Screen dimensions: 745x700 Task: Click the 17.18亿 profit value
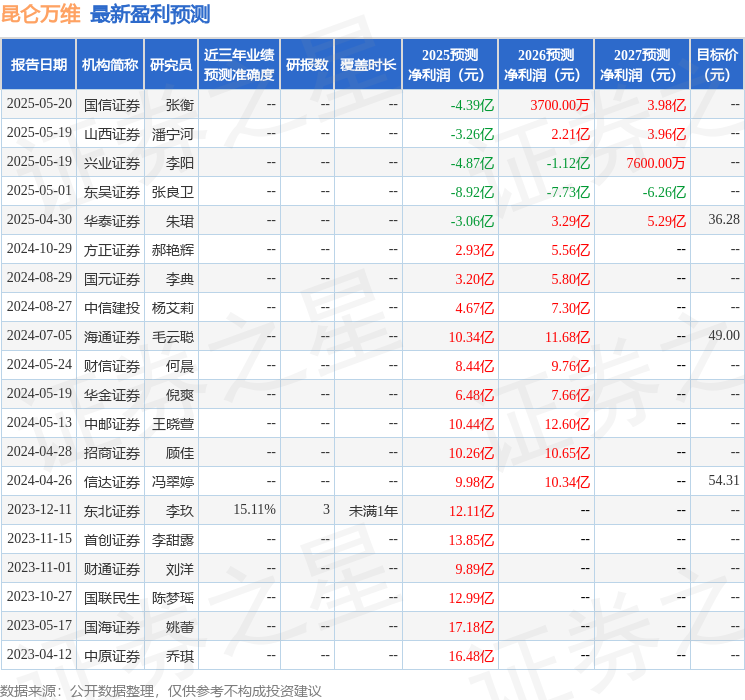(x=471, y=627)
